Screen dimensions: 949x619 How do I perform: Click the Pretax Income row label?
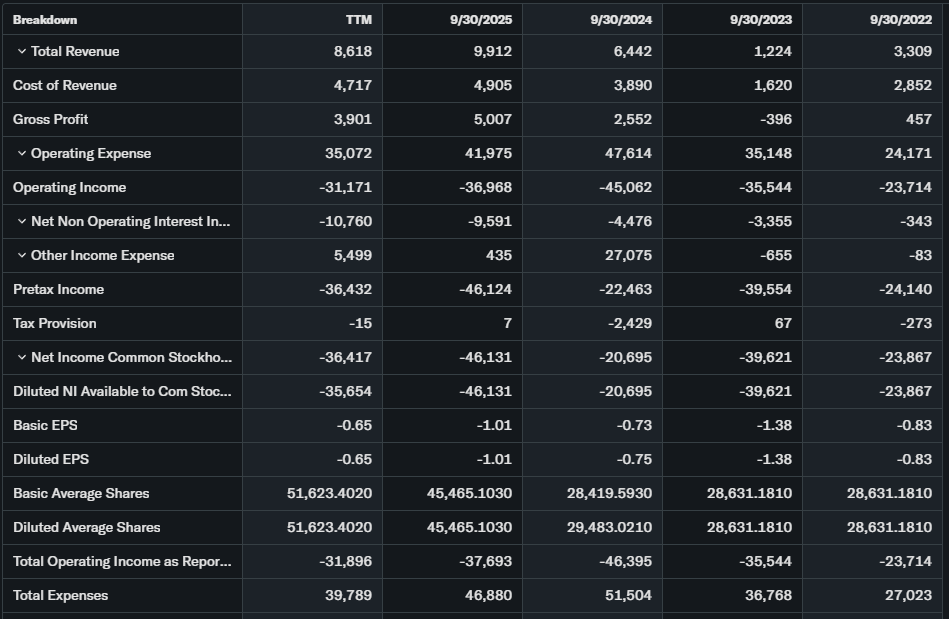[x=59, y=290]
